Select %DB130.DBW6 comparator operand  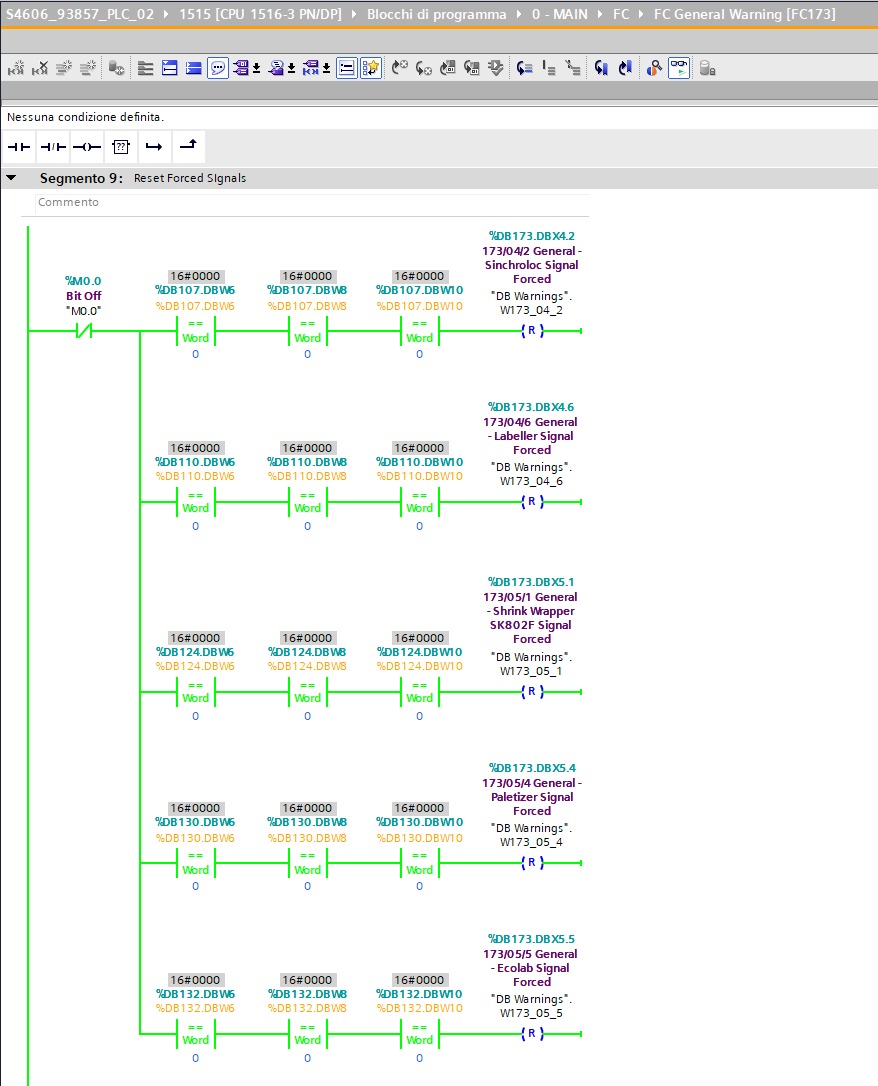tap(195, 822)
